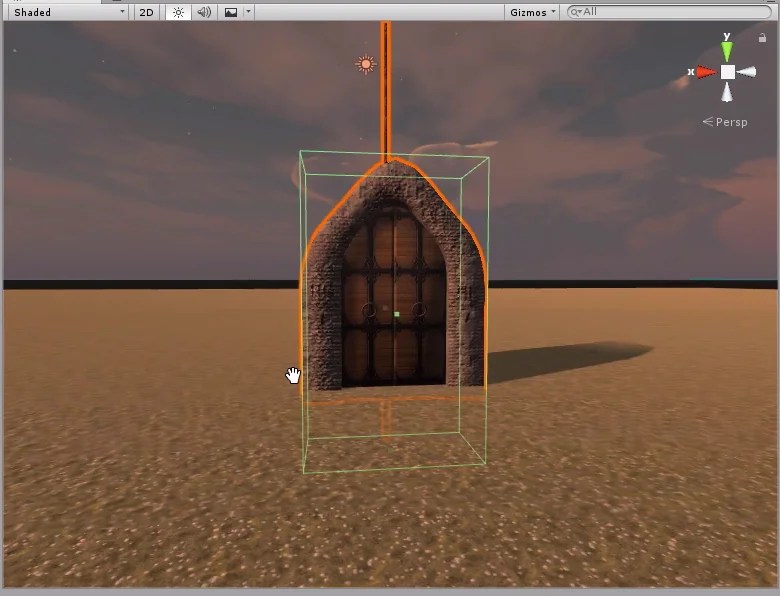
Task: Click the green collider center handle
Action: pyautogui.click(x=396, y=314)
